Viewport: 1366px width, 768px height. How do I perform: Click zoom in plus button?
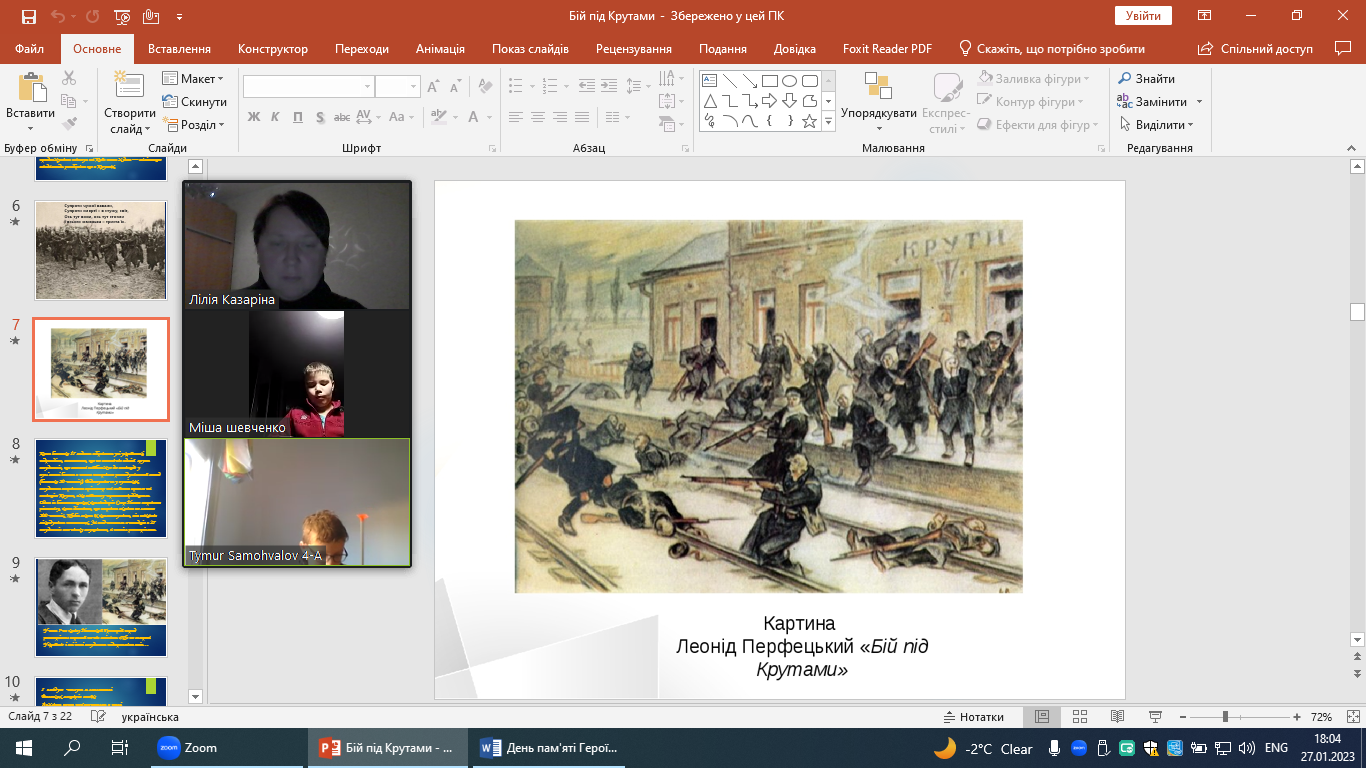coord(1297,717)
